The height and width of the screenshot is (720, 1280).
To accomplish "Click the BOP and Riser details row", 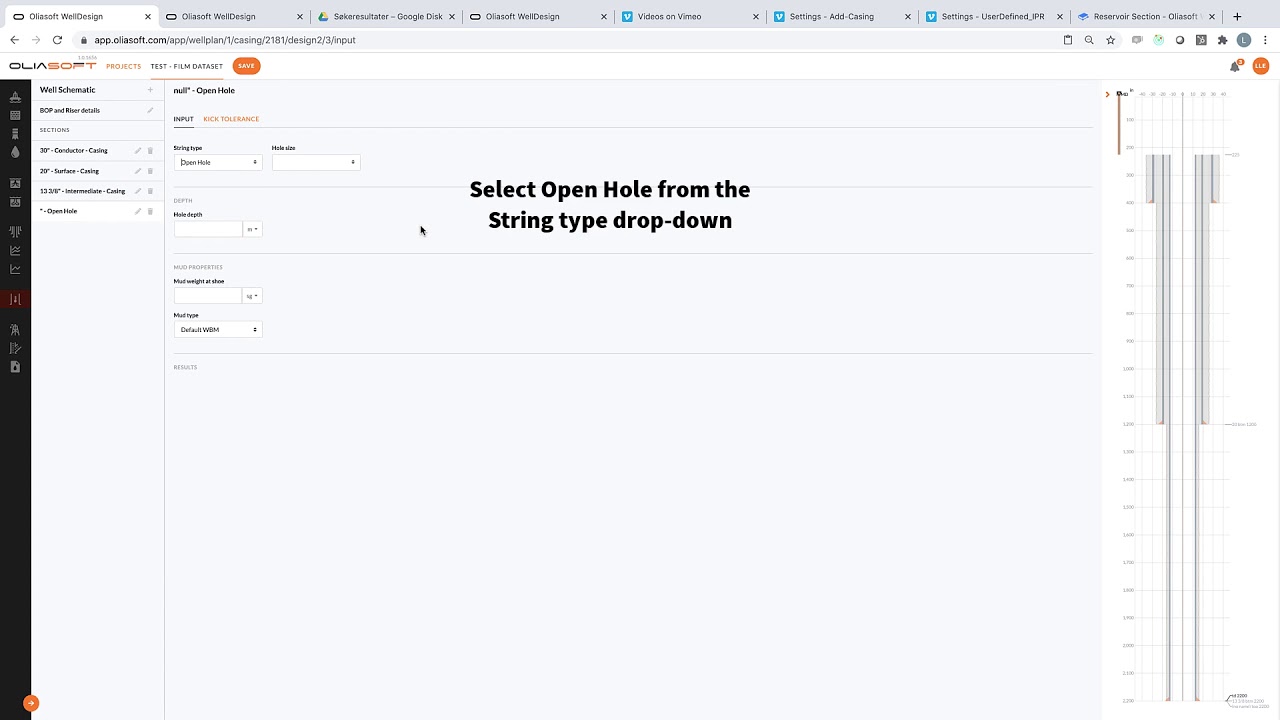I will (97, 110).
